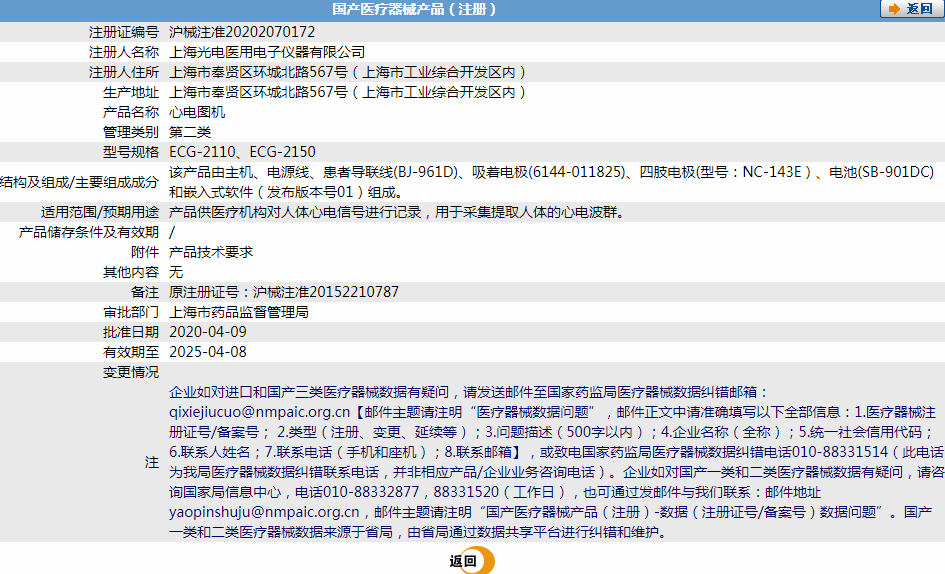The height and width of the screenshot is (574, 945).
Task: Click the 返回 button at top right
Action: [x=912, y=9]
